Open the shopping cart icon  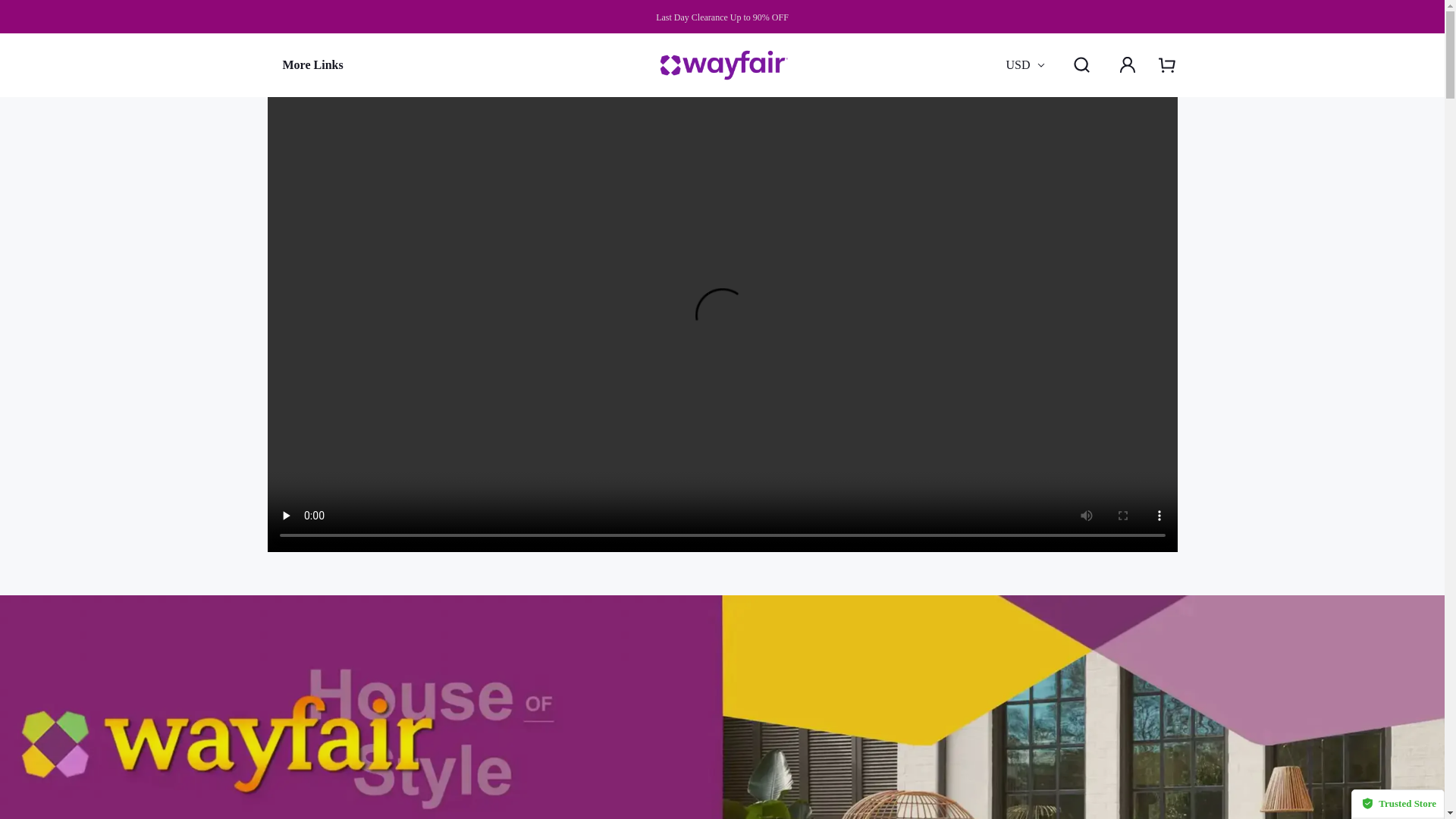tap(1167, 65)
